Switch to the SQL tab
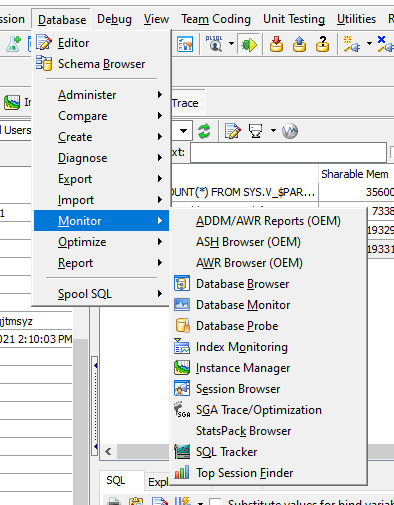 (116, 480)
